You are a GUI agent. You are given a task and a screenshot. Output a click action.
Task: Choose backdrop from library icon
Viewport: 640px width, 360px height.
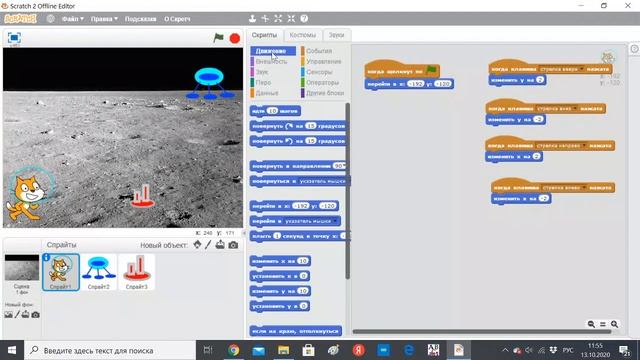9,315
